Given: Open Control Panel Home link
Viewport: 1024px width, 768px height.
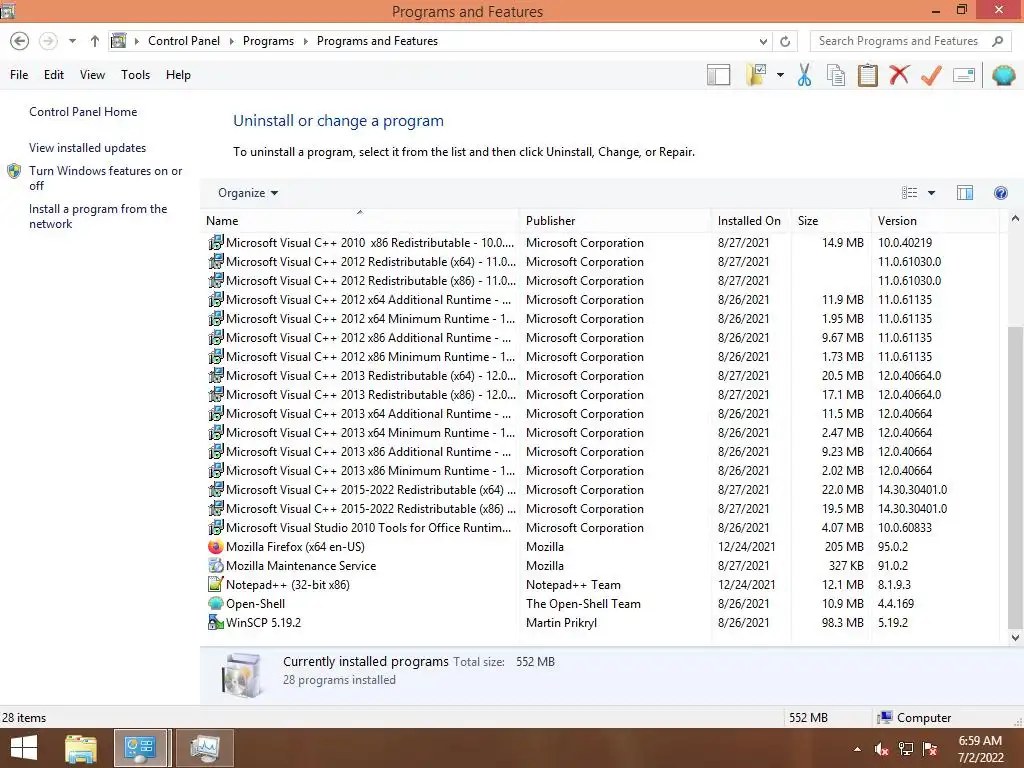Looking at the screenshot, I should 83,112.
